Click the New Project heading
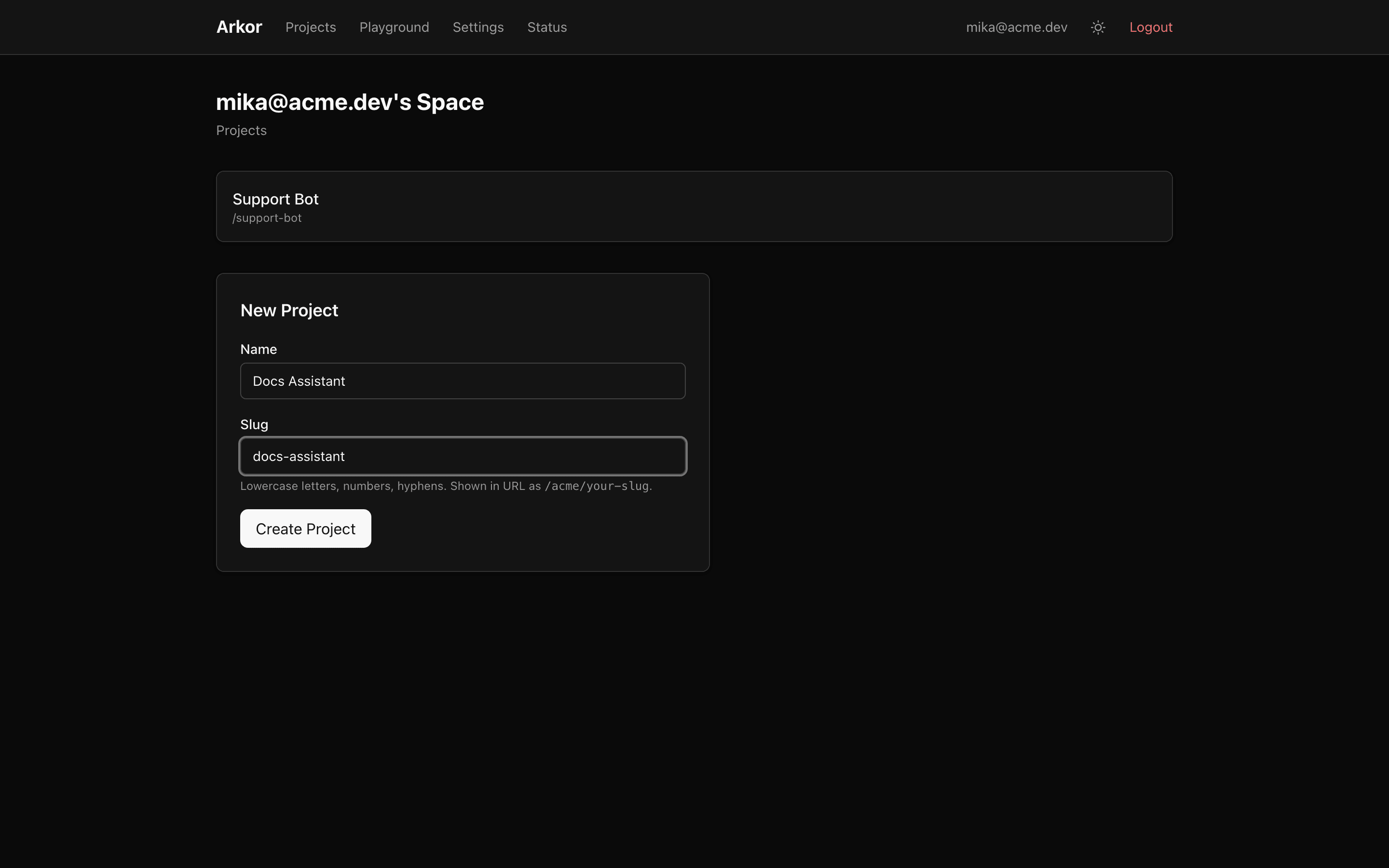 point(289,310)
